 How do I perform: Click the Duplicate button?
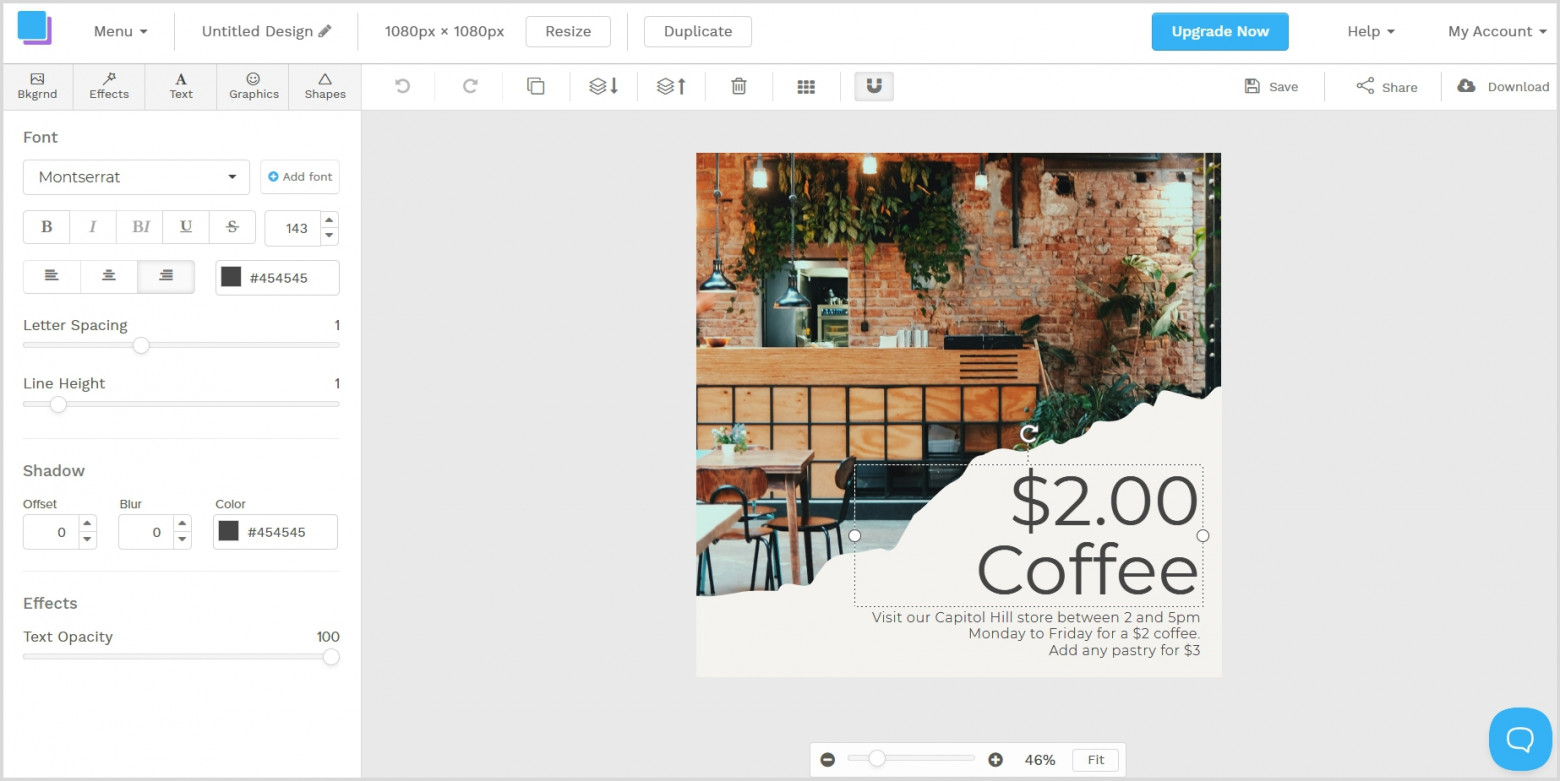(698, 31)
